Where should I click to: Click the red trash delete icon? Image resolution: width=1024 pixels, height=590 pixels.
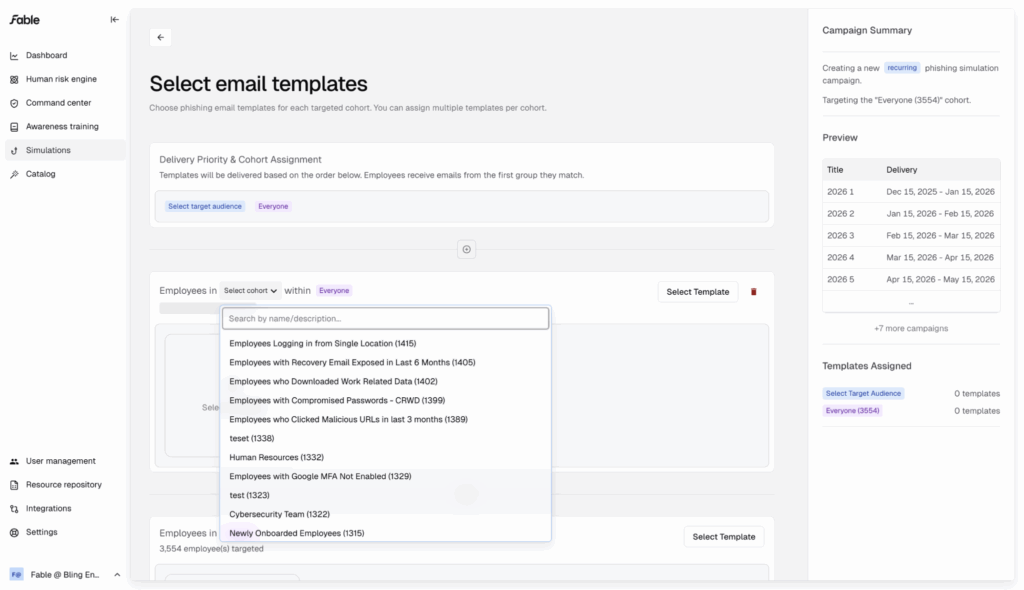[x=754, y=292]
